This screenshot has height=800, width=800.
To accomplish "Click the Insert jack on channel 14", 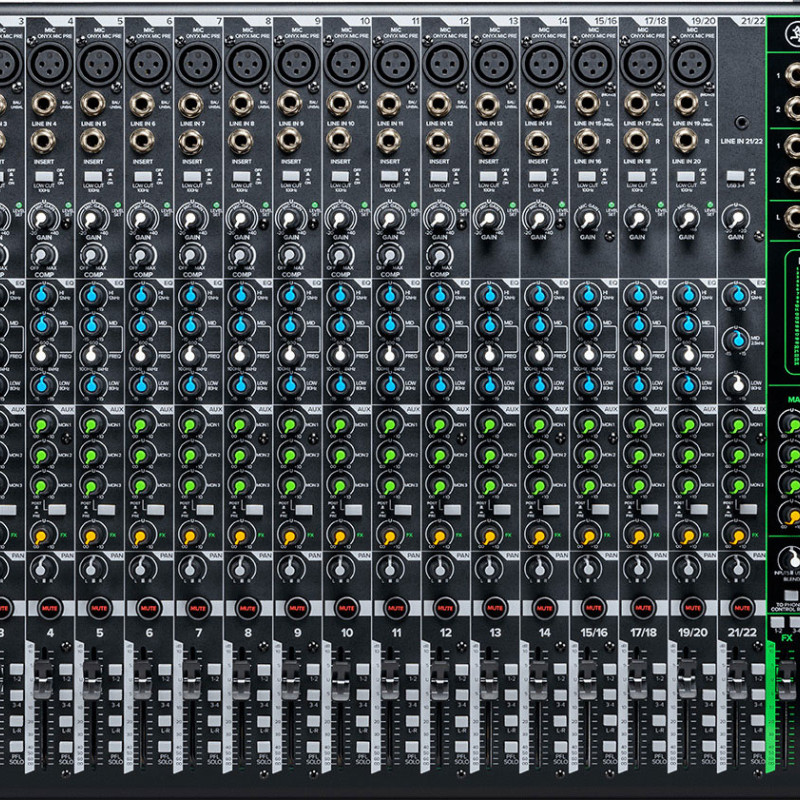I will tap(537, 142).
